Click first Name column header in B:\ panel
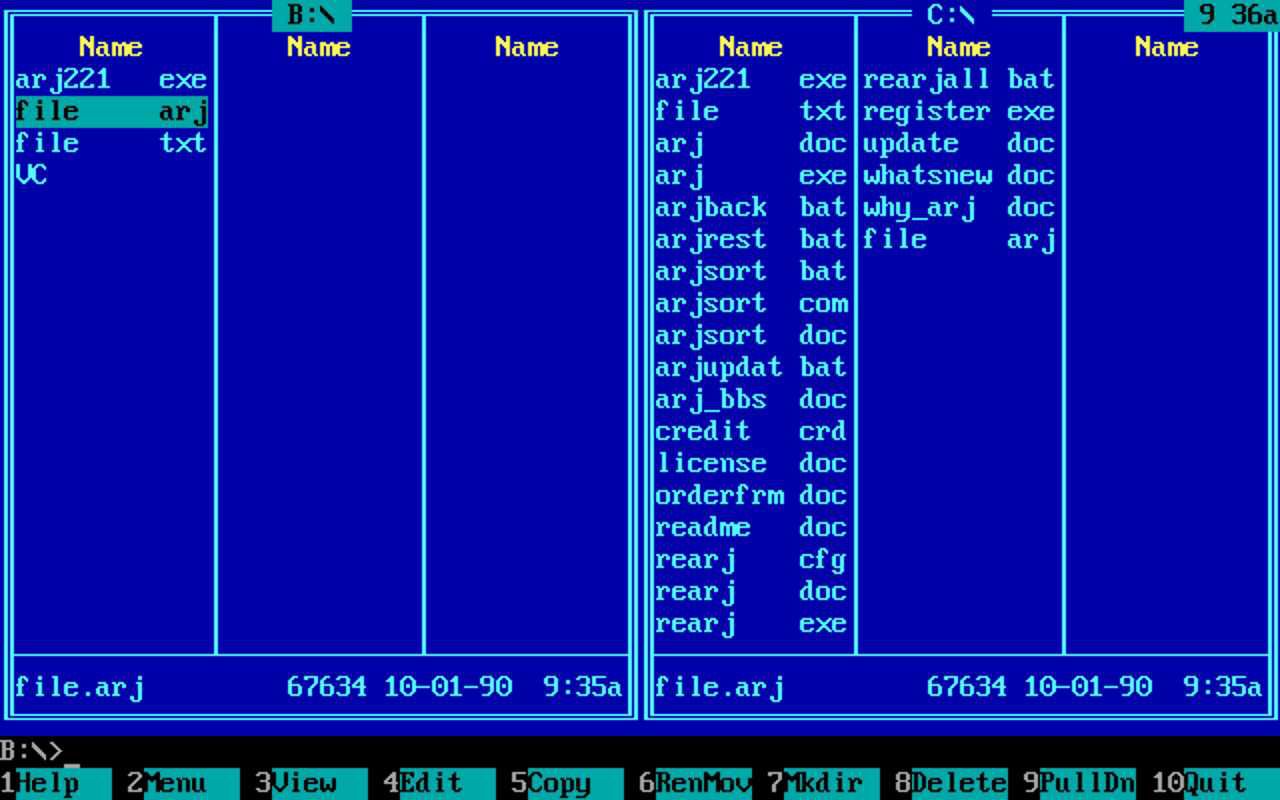Image resolution: width=1280 pixels, height=800 pixels. click(x=111, y=47)
